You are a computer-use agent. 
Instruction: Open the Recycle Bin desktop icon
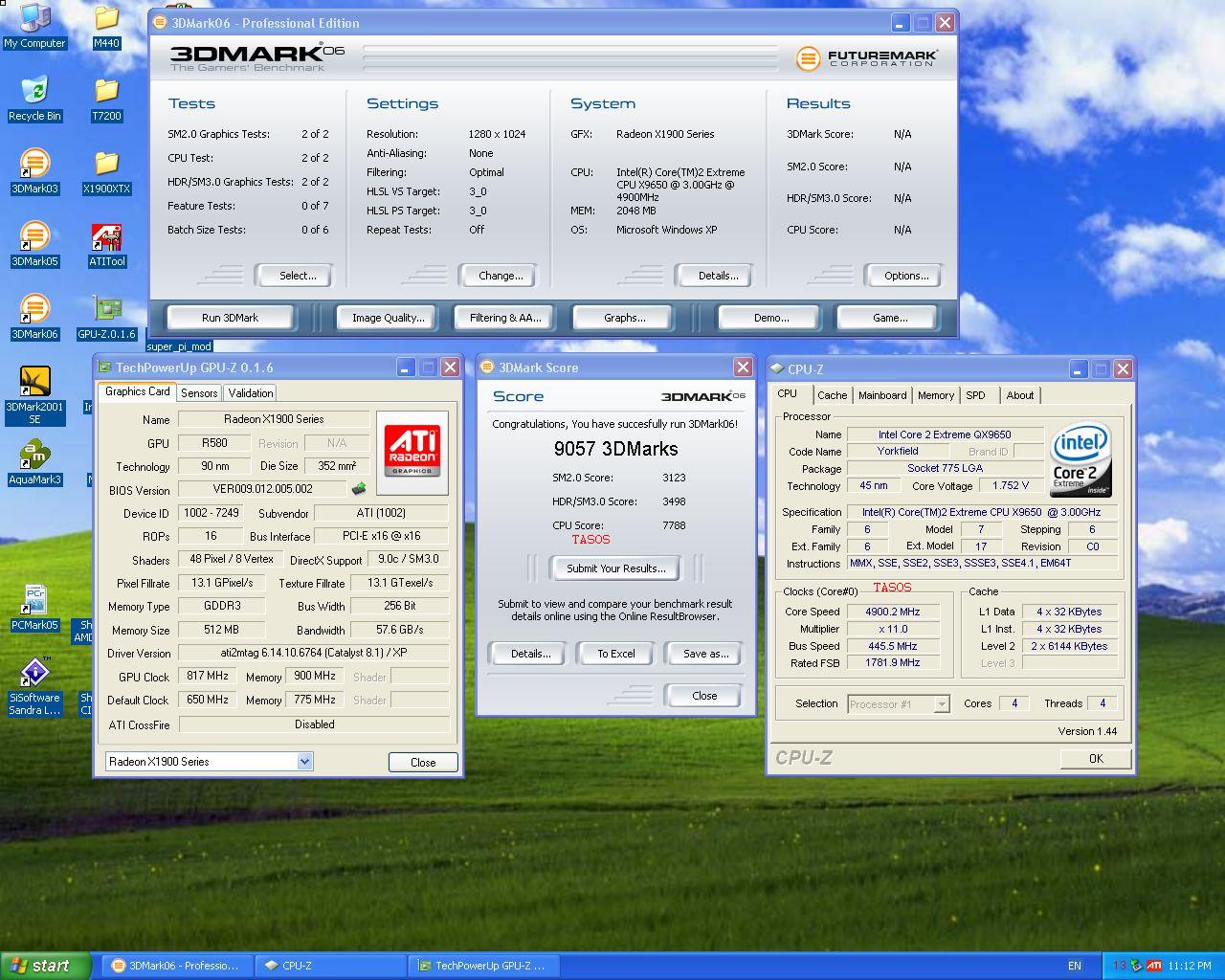[x=34, y=99]
